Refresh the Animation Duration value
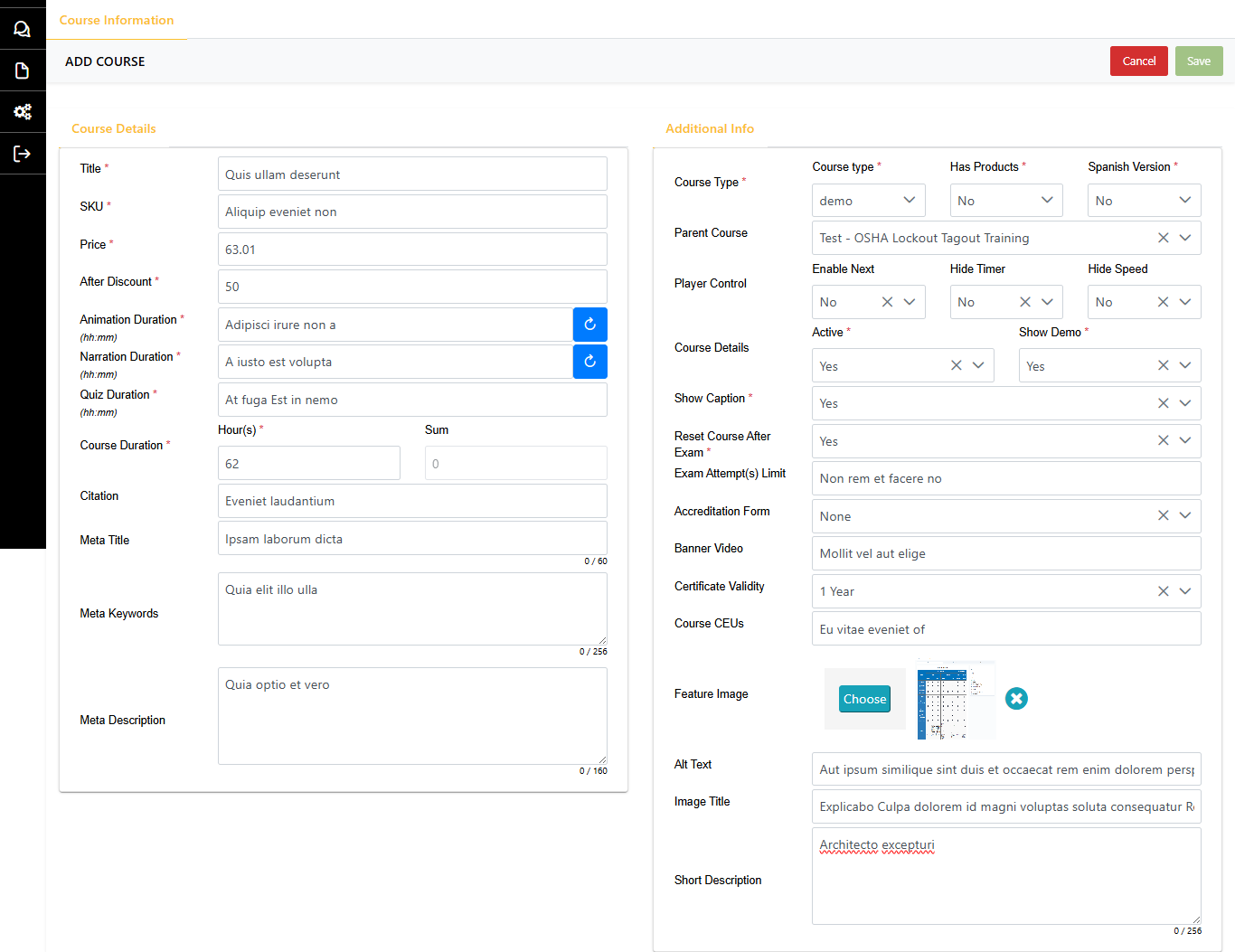 tap(589, 325)
